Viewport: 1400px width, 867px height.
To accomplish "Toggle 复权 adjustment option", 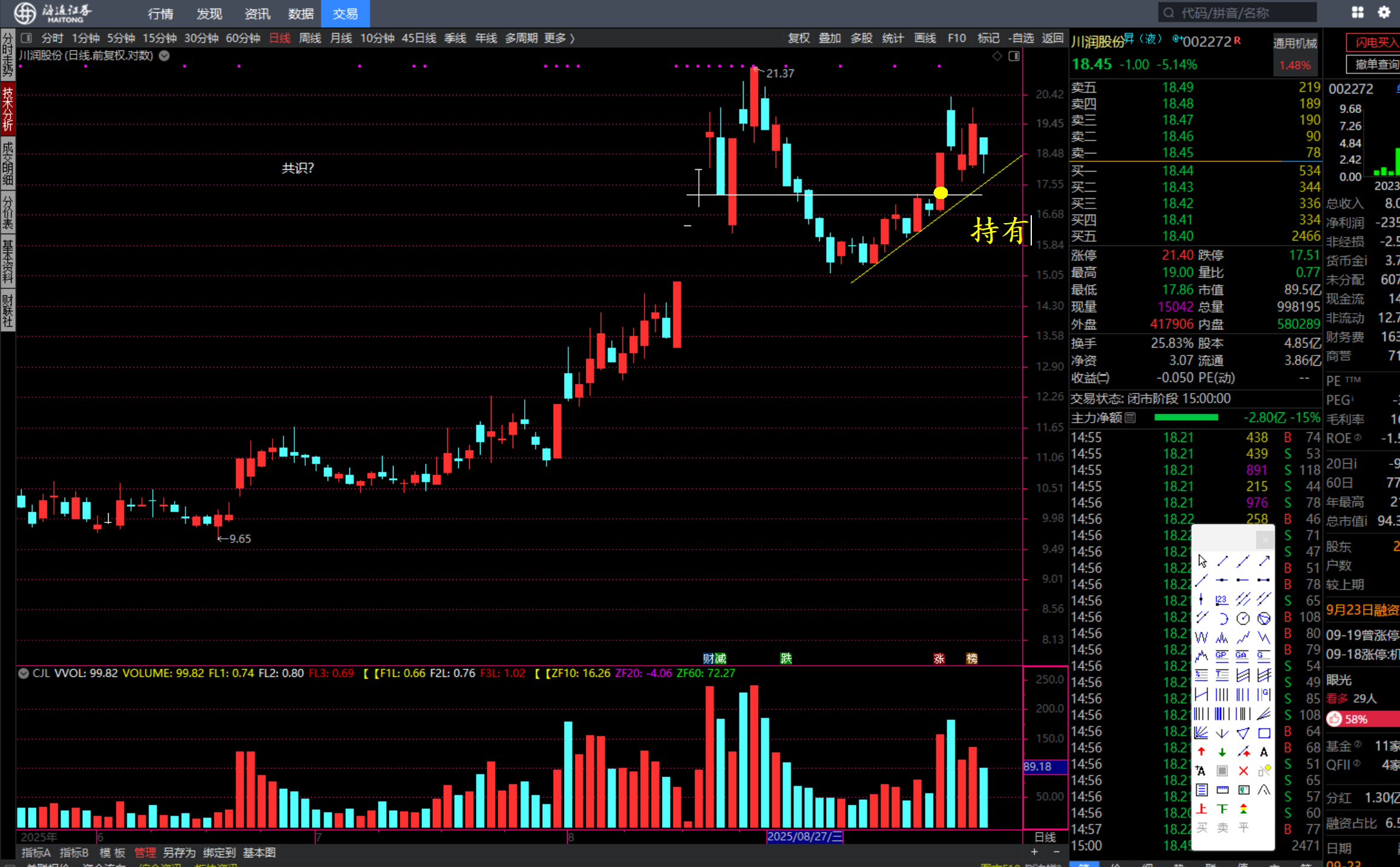I will (x=799, y=38).
